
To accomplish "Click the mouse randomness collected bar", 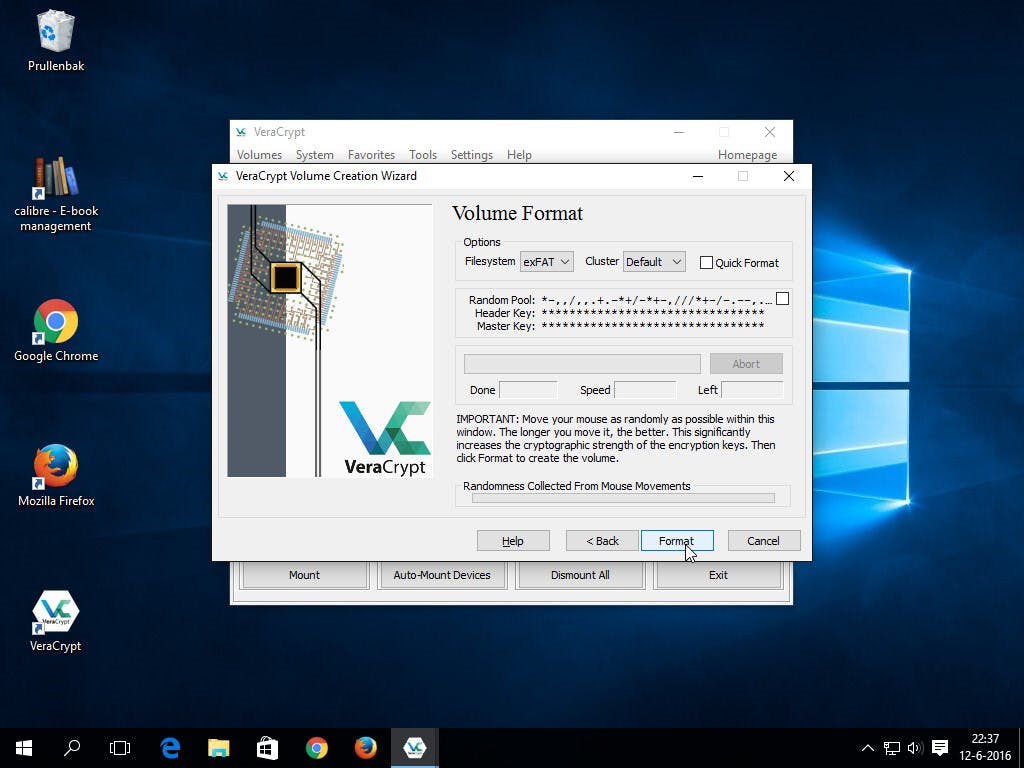I will point(624,498).
